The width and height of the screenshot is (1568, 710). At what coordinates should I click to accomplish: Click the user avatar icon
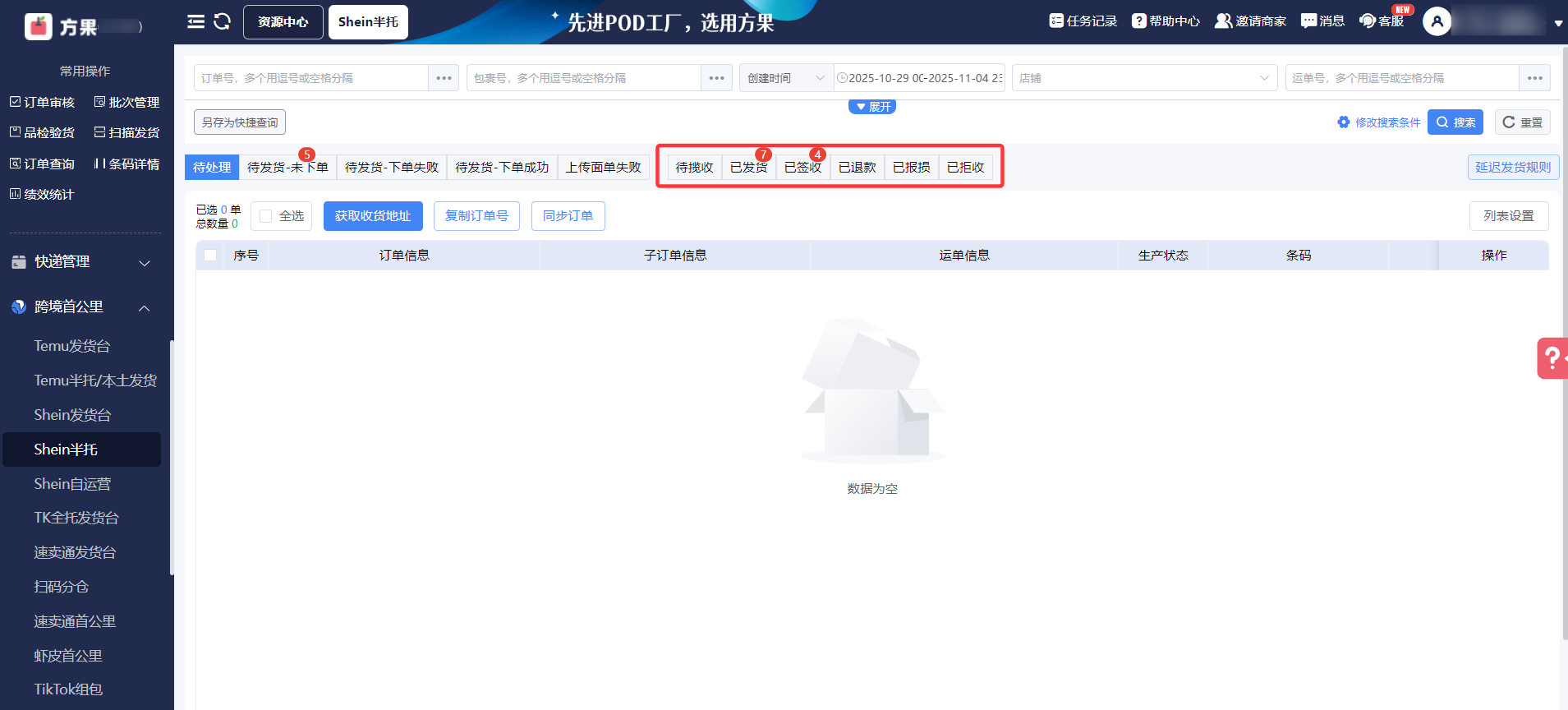point(1437,21)
